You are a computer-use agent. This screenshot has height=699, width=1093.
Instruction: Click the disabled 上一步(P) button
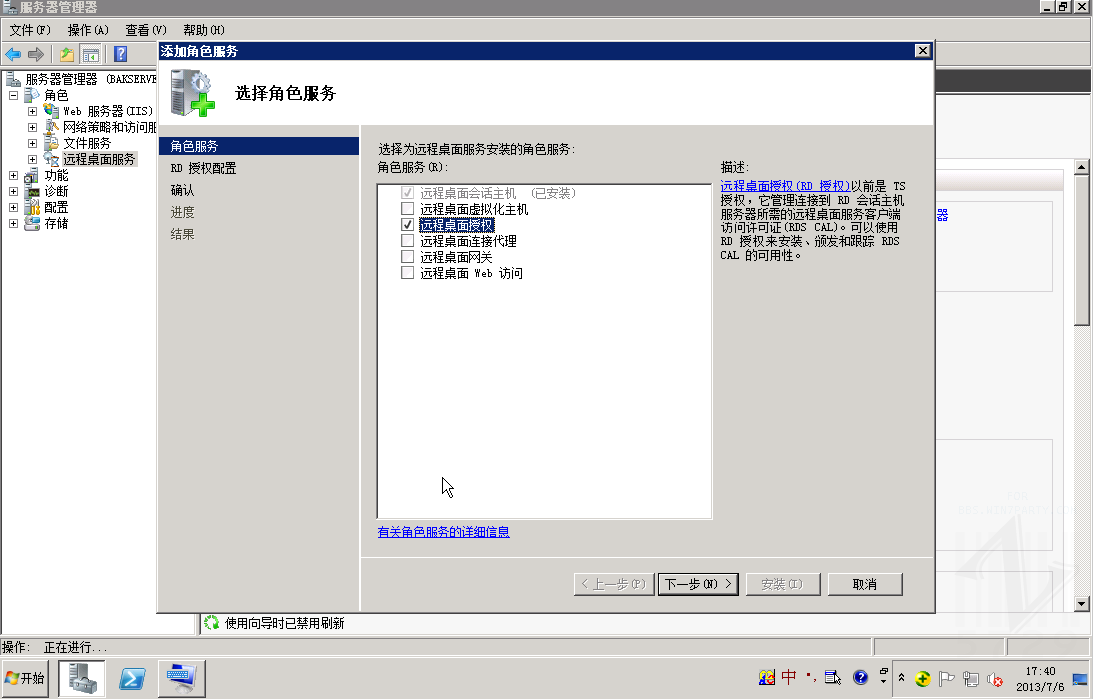(x=614, y=584)
